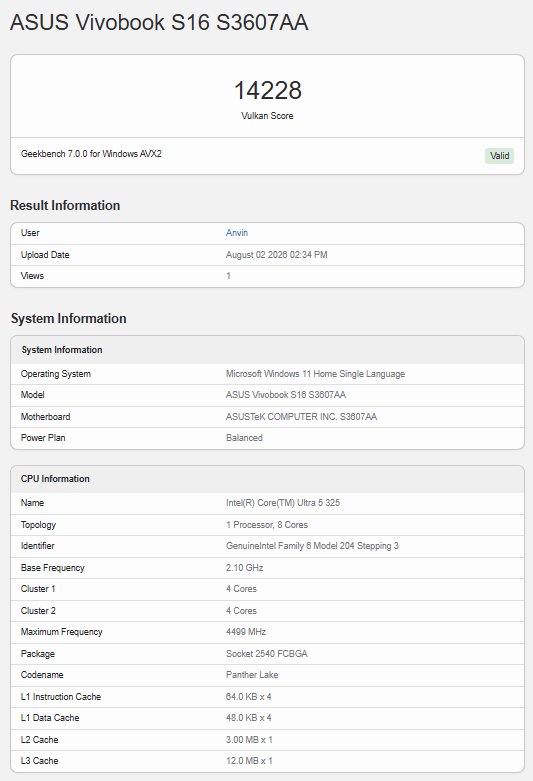Click the System Information table header
This screenshot has height=781, width=533.
click(x=267, y=350)
